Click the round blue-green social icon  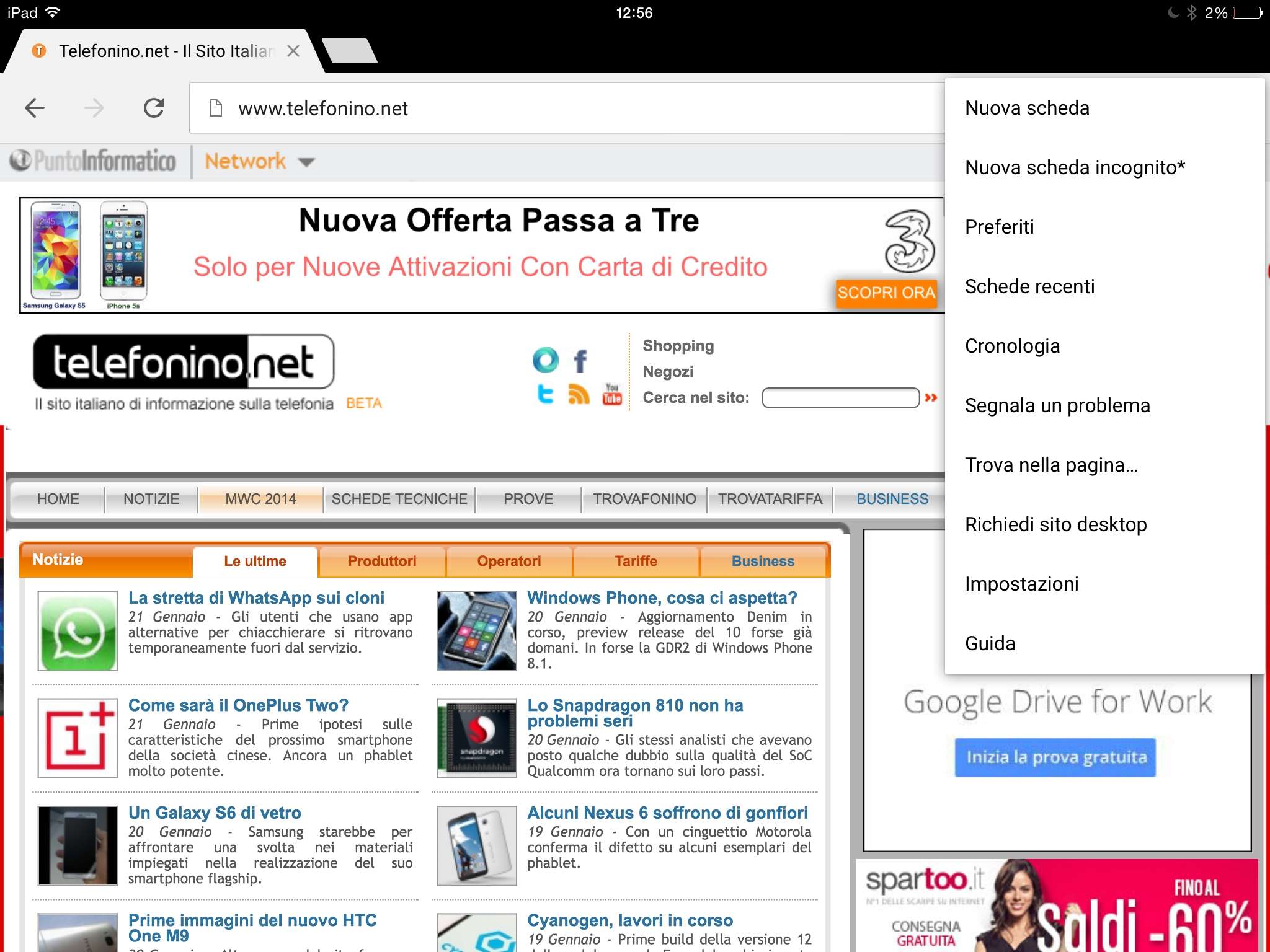(545, 360)
